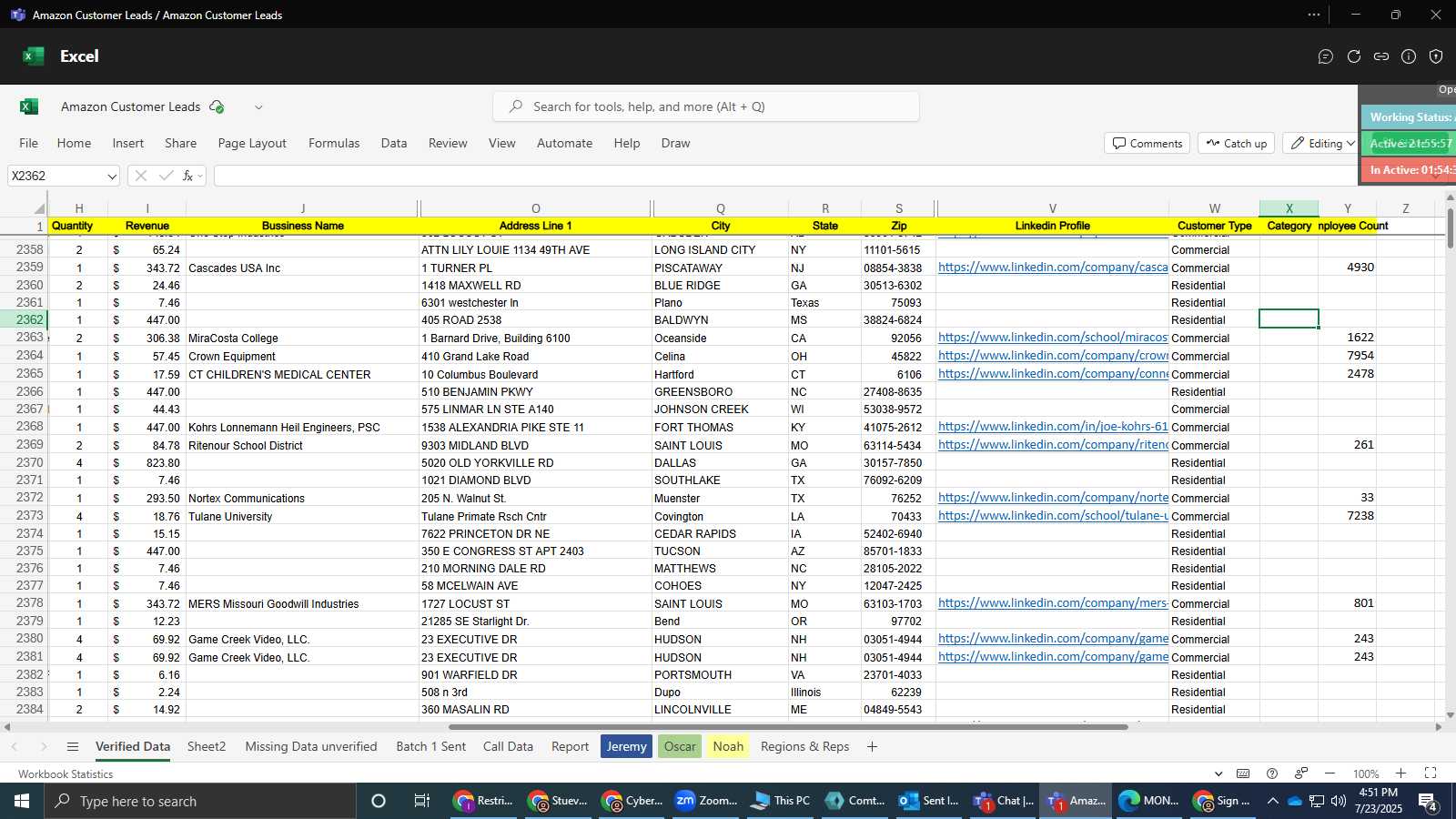Open the About this tab info icon
This screenshot has width=1456, height=819.
point(1409,56)
